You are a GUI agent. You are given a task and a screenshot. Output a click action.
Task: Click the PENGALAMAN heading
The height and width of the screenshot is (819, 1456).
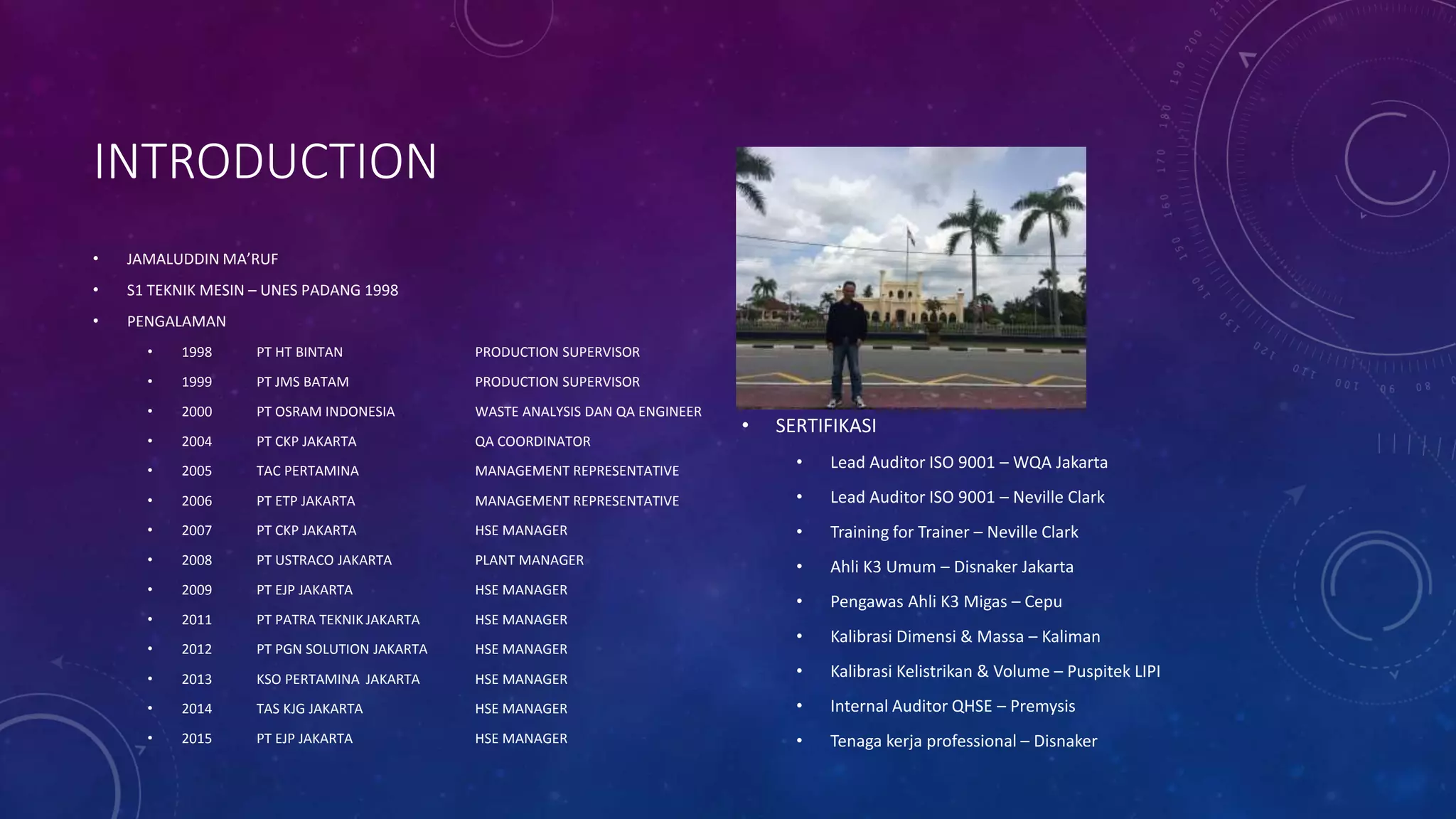pos(176,322)
